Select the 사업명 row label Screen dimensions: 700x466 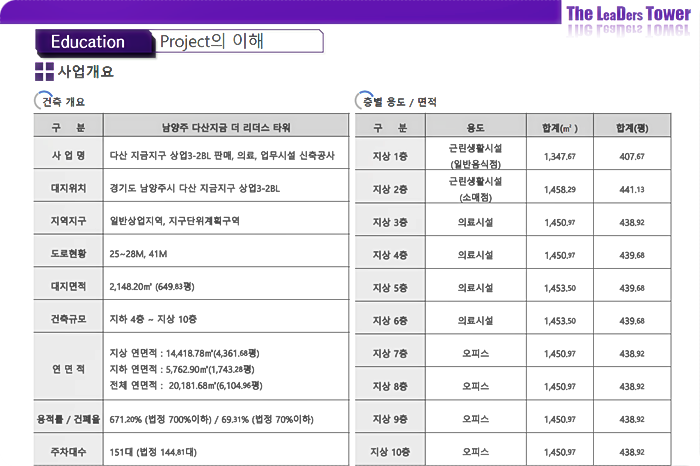tap(68, 156)
